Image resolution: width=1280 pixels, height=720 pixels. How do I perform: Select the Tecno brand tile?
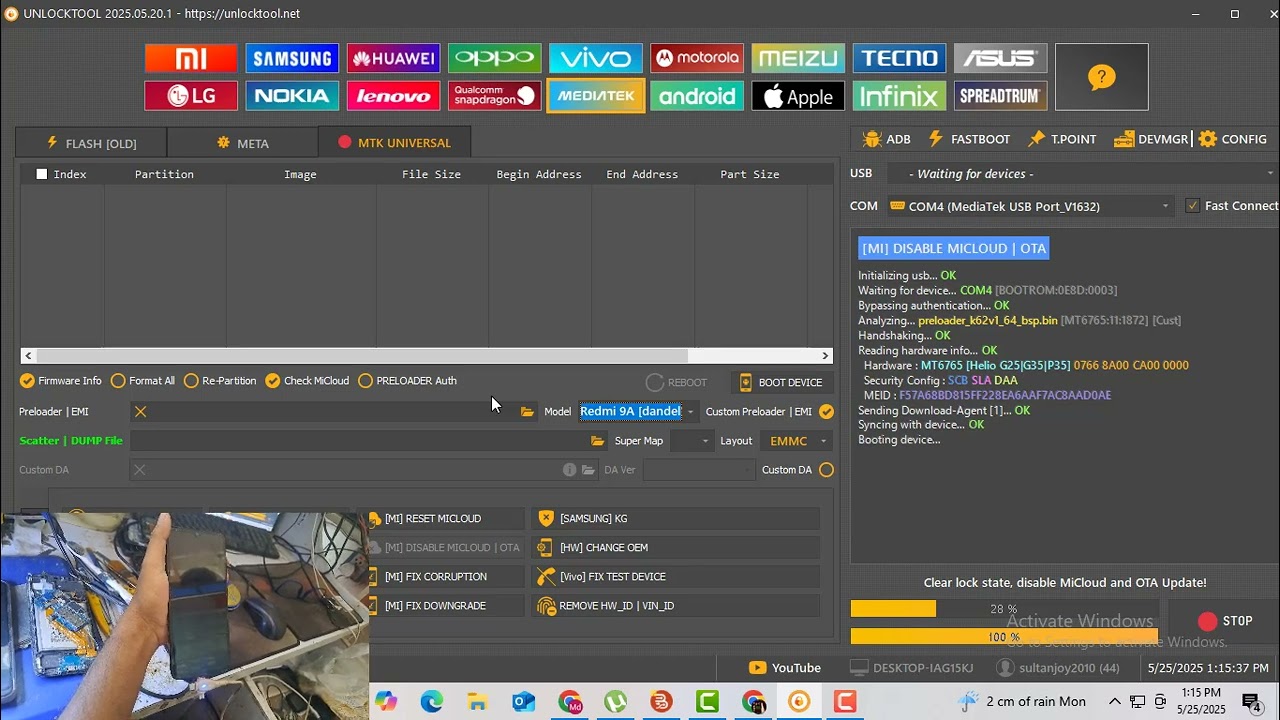coord(899,58)
